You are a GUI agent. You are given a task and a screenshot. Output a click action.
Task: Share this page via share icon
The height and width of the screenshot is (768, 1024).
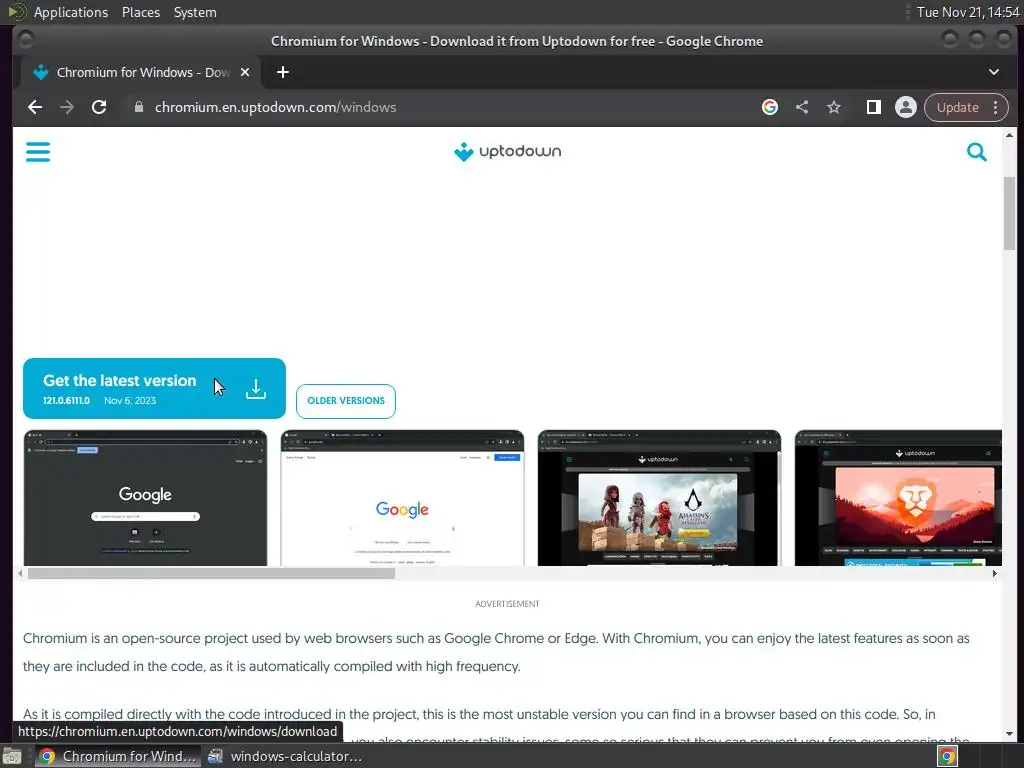click(802, 107)
